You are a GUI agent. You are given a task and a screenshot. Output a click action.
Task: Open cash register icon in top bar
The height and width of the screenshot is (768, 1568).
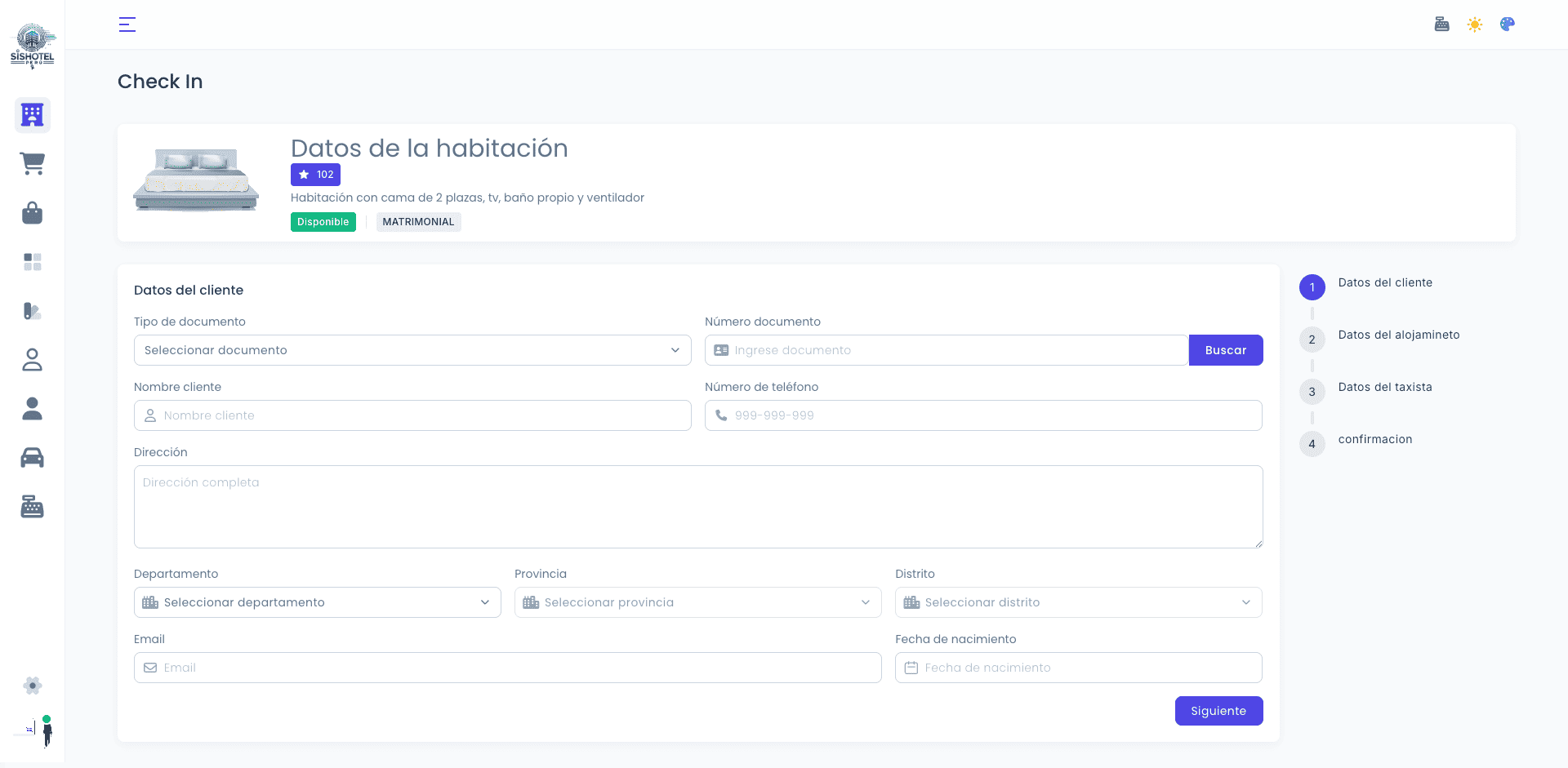1441,24
